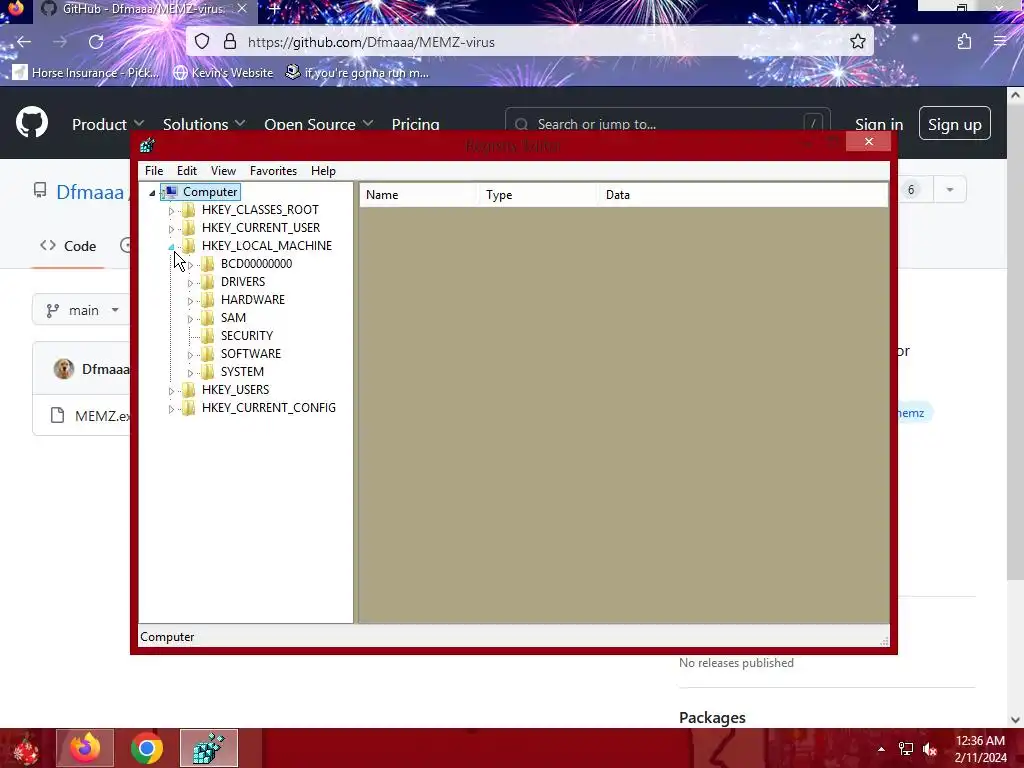Open the Favorites menu in Registry Editor
Viewport: 1024px width, 768px height.
coord(273,170)
